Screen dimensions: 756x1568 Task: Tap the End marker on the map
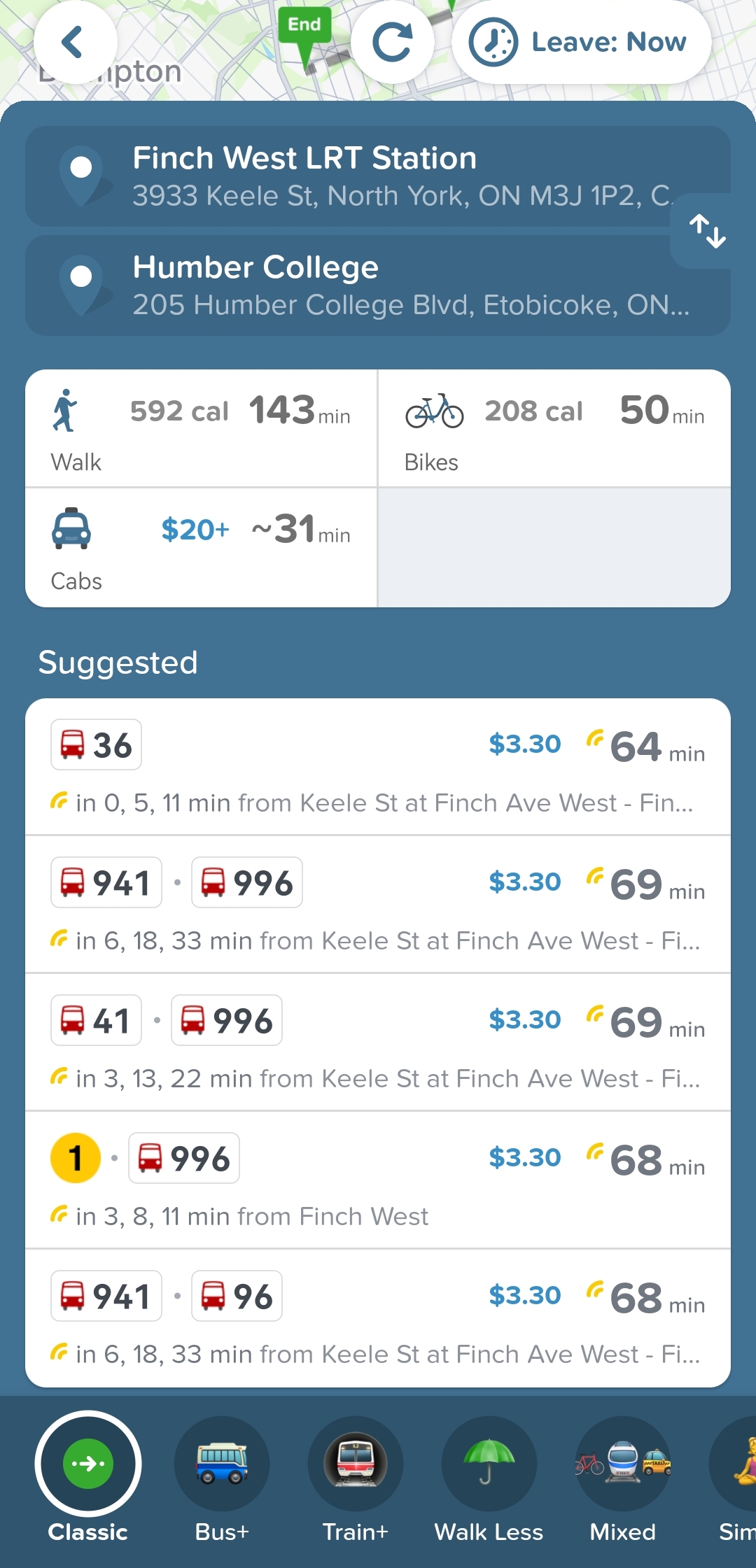[x=304, y=29]
